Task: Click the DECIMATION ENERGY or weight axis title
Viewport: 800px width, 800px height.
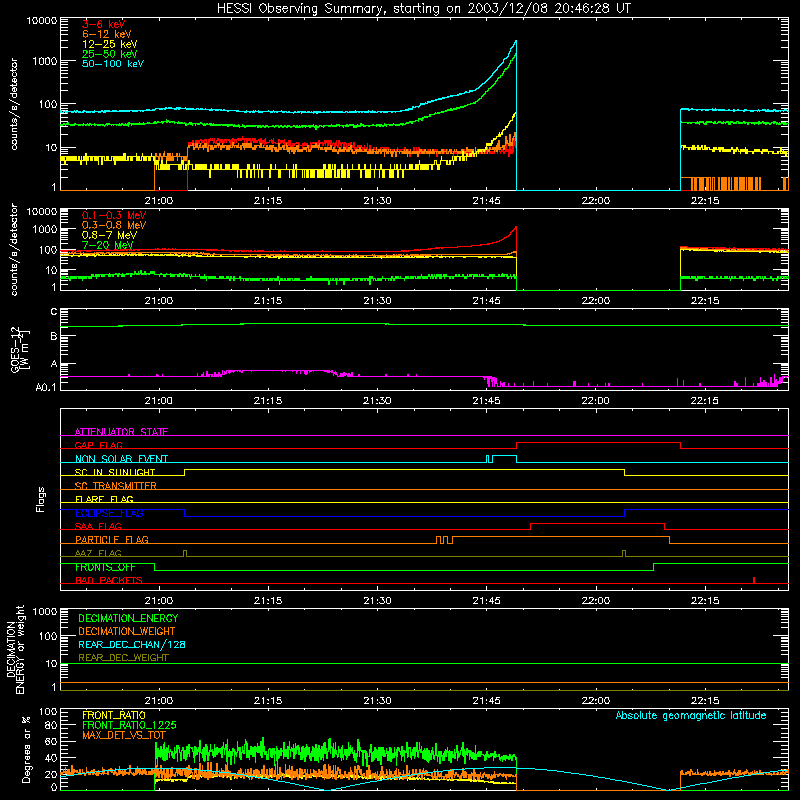Action: pos(15,649)
